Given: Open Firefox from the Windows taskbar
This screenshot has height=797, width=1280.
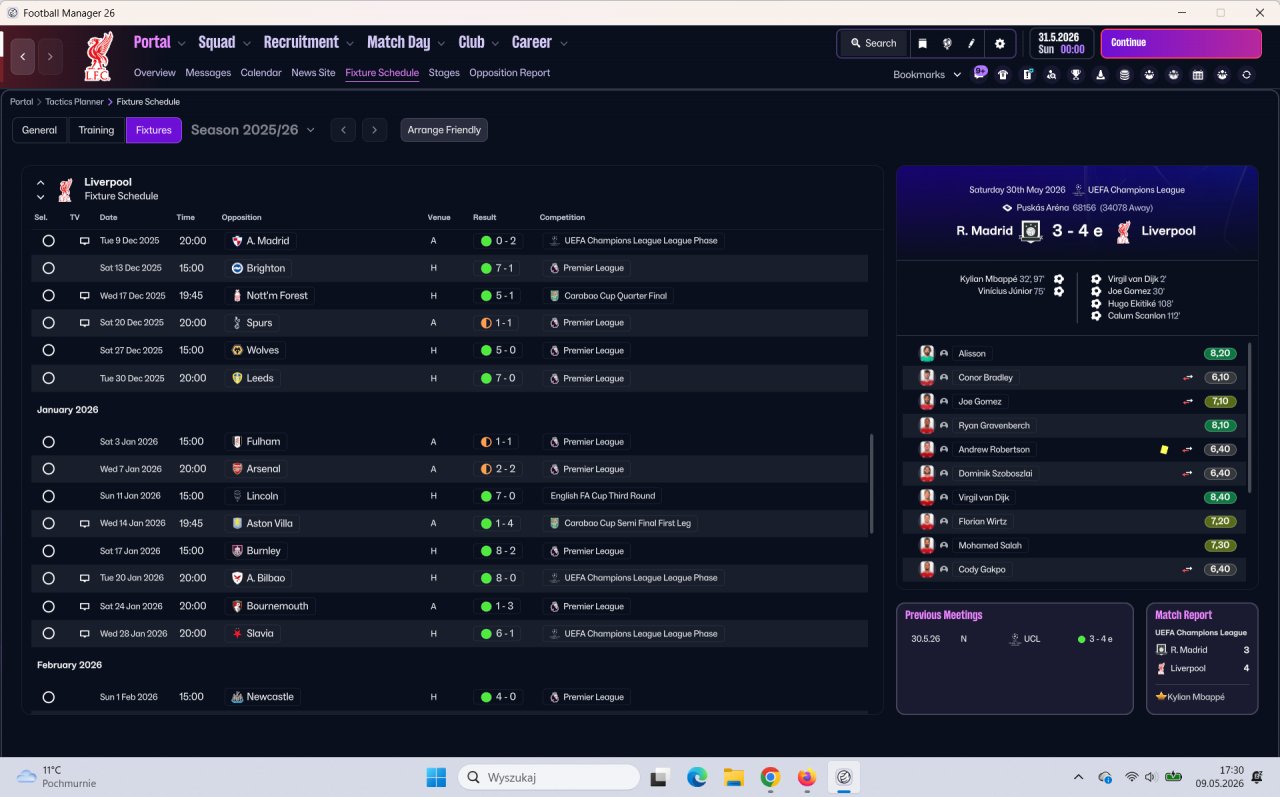Looking at the screenshot, I should 807,777.
